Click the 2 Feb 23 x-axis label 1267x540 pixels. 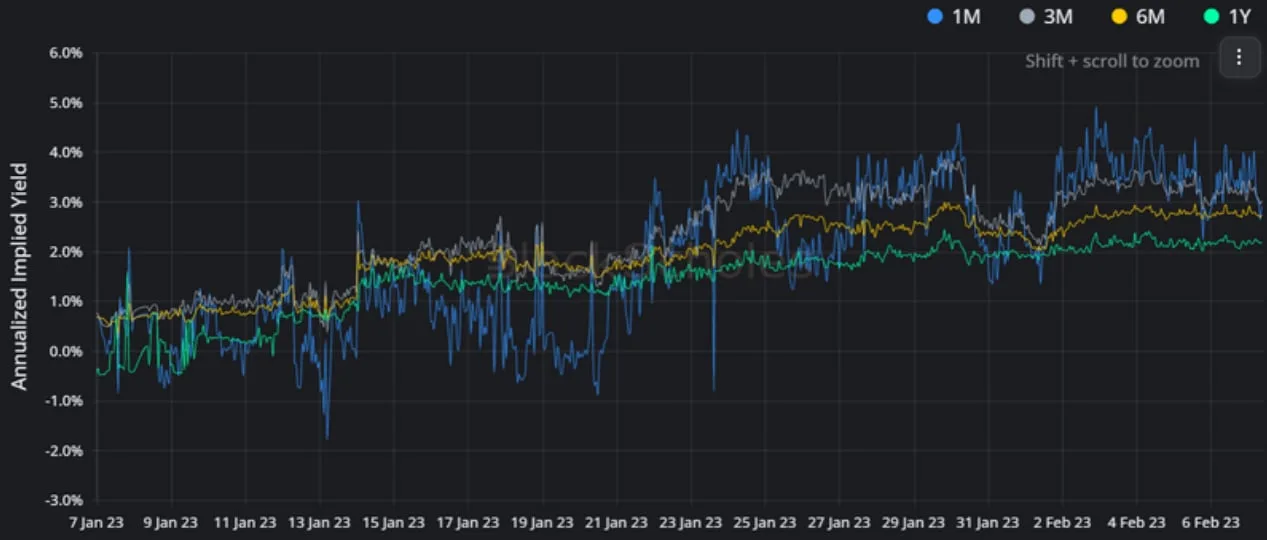[1063, 522]
